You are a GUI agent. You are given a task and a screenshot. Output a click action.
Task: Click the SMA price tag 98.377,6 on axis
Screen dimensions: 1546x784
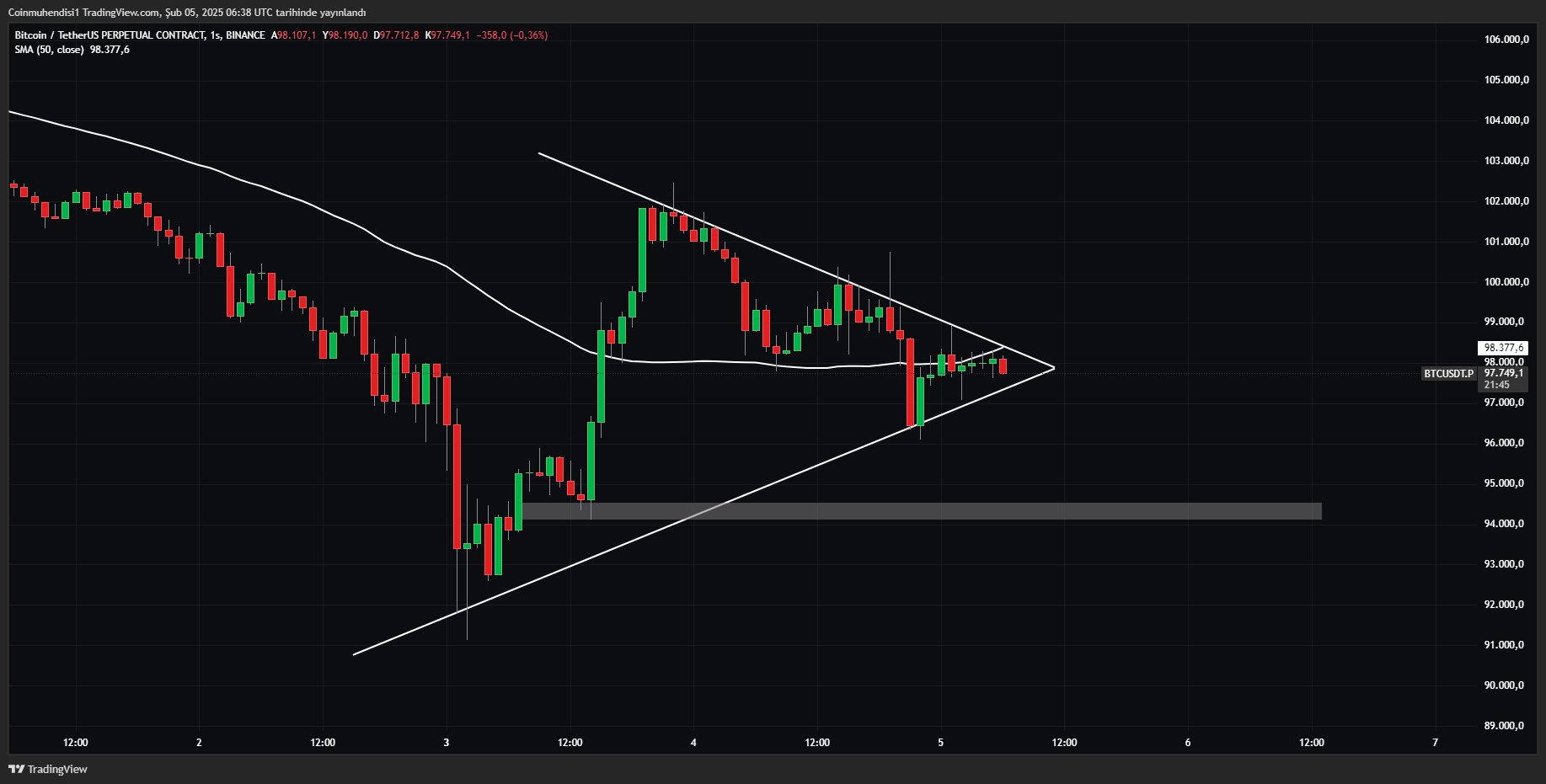[1503, 348]
